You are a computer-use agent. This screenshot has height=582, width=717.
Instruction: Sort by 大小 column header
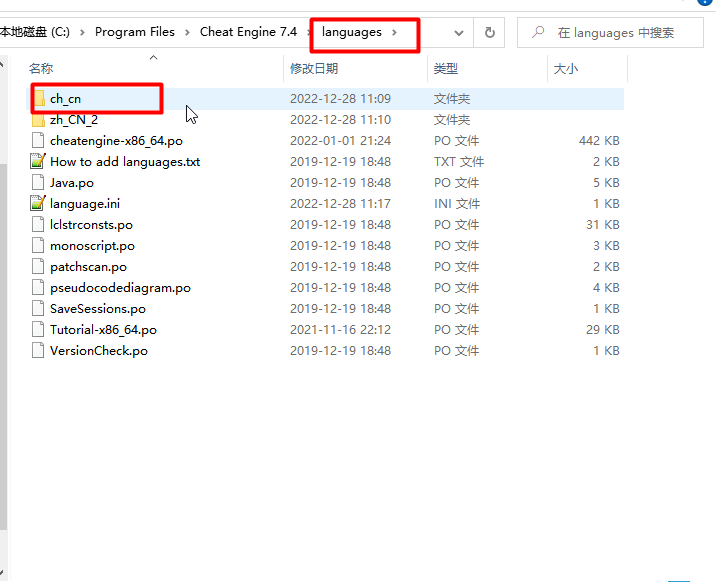click(564, 68)
